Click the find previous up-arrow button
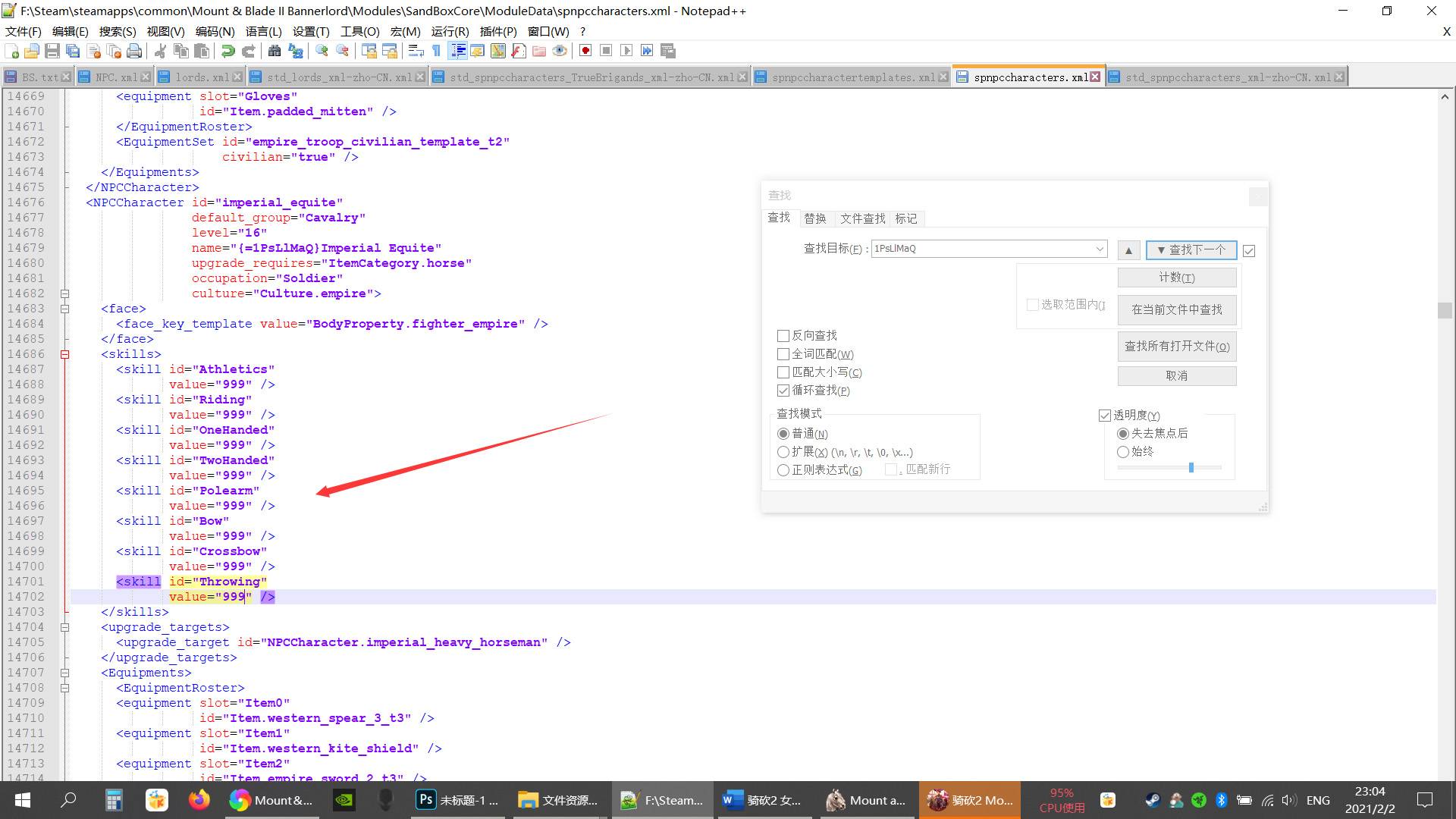This screenshot has width=1456, height=819. coord(1128,249)
